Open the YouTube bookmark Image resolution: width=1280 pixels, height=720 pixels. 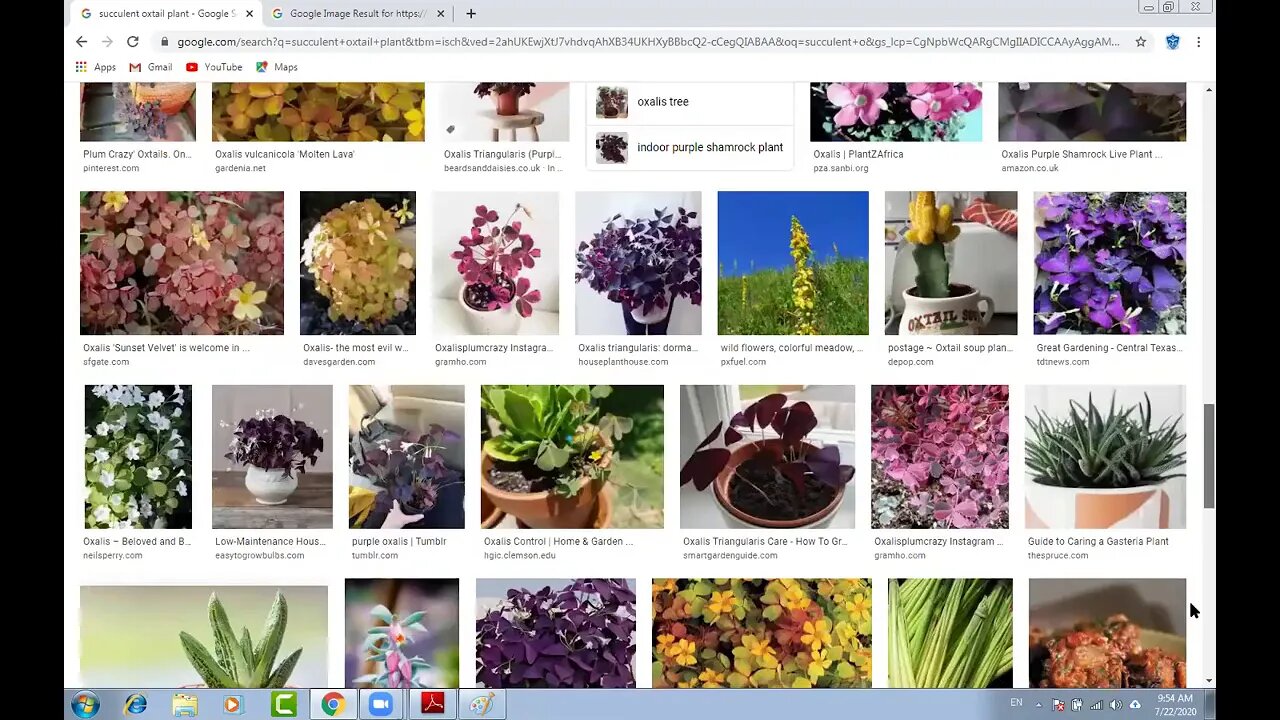[x=214, y=67]
